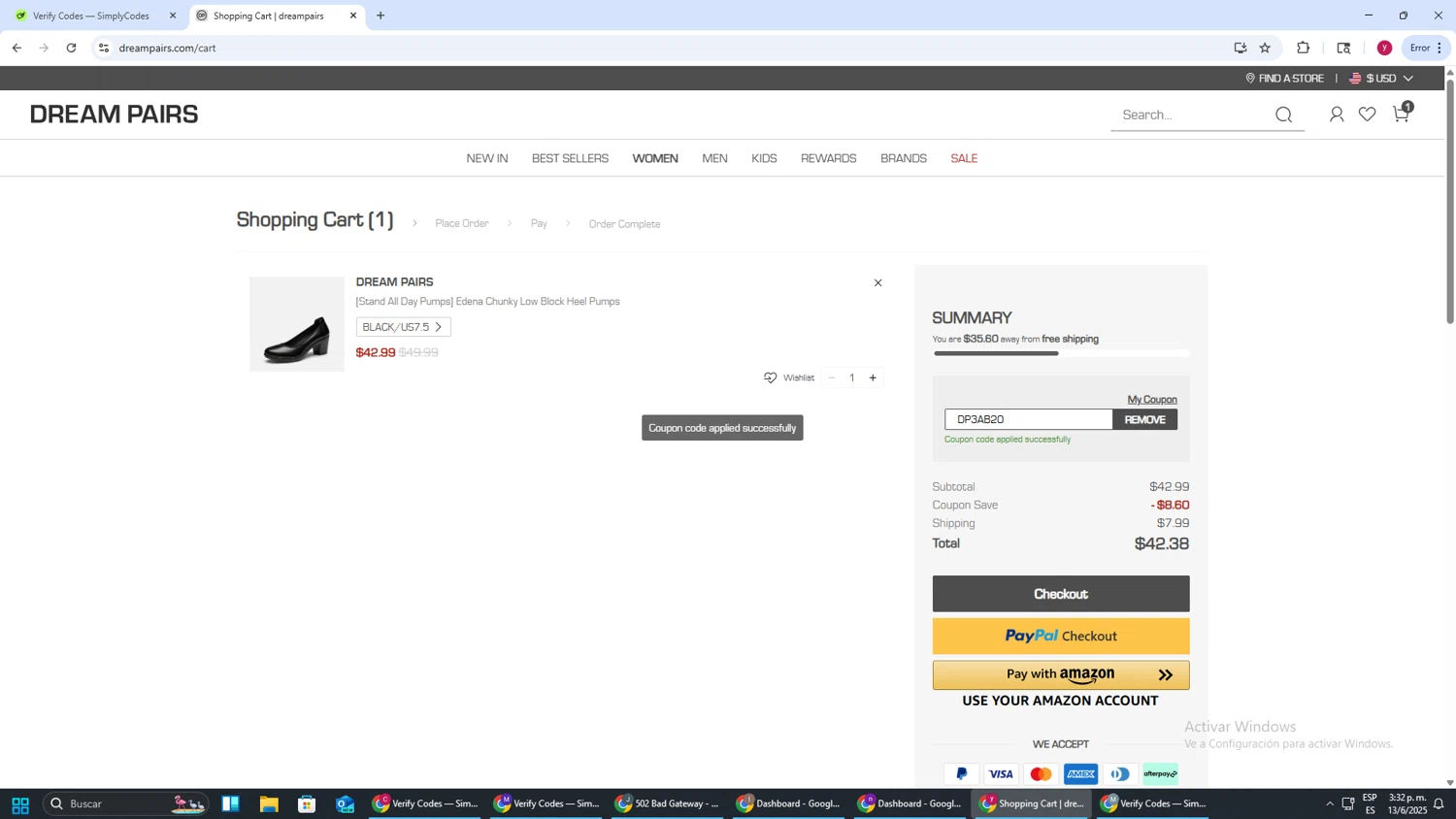Click the black pump product thumbnail
The height and width of the screenshot is (819, 1456).
(x=297, y=324)
